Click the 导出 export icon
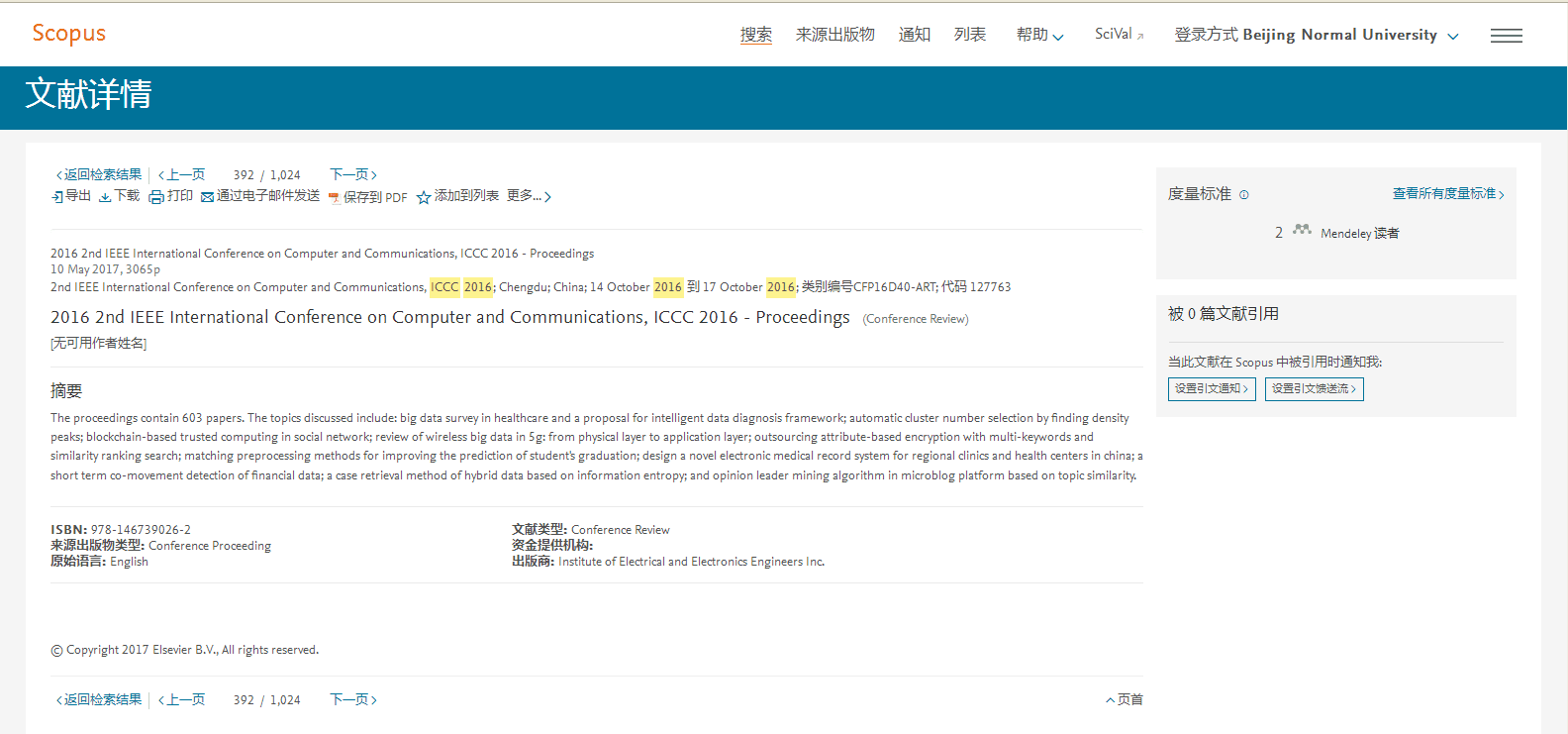Viewport: 1568px width, 734px height. tap(57, 197)
